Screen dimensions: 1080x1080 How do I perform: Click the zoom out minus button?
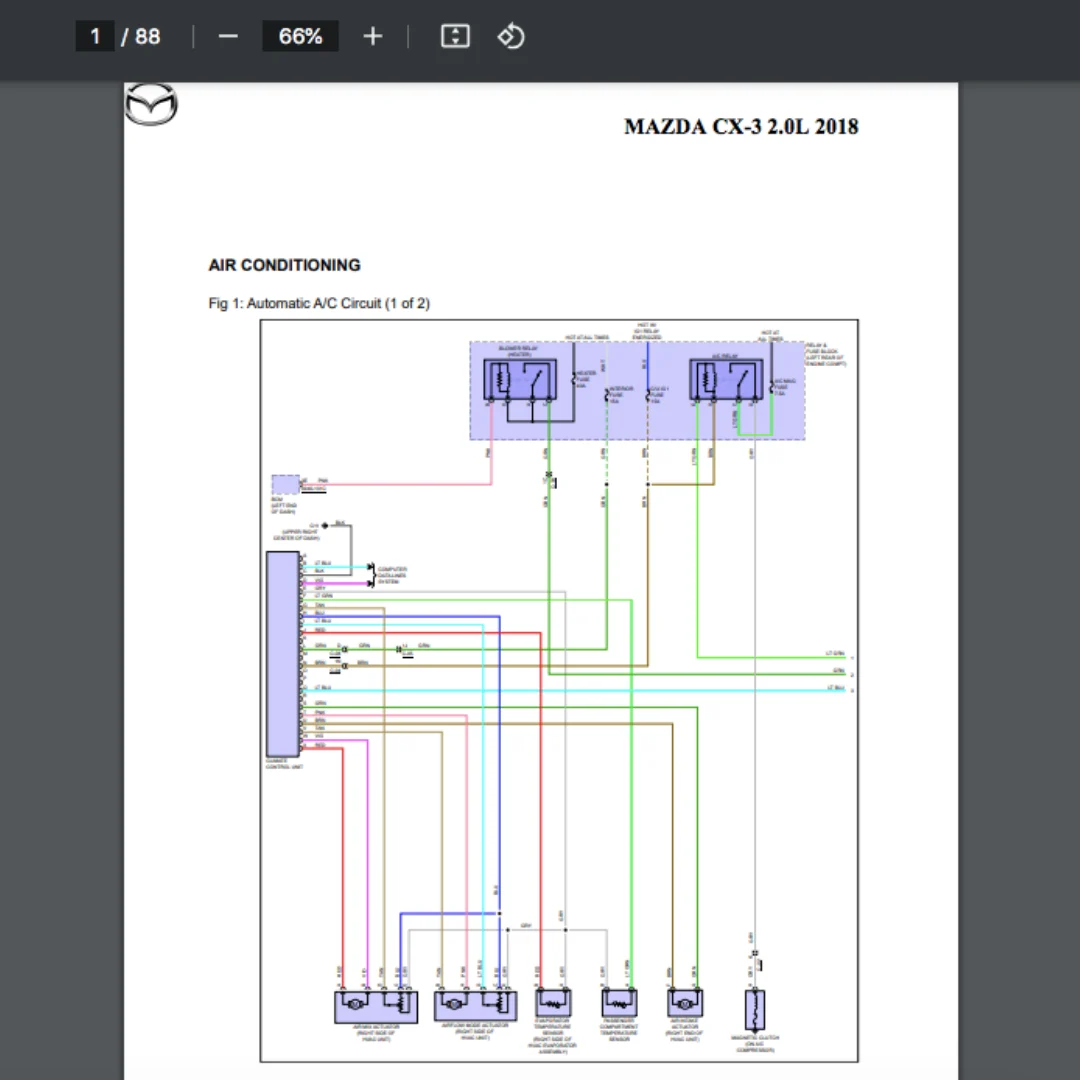(x=228, y=37)
